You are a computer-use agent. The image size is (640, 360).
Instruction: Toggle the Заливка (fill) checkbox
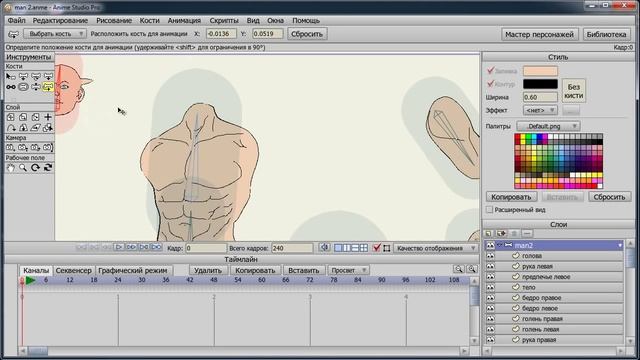click(x=491, y=71)
